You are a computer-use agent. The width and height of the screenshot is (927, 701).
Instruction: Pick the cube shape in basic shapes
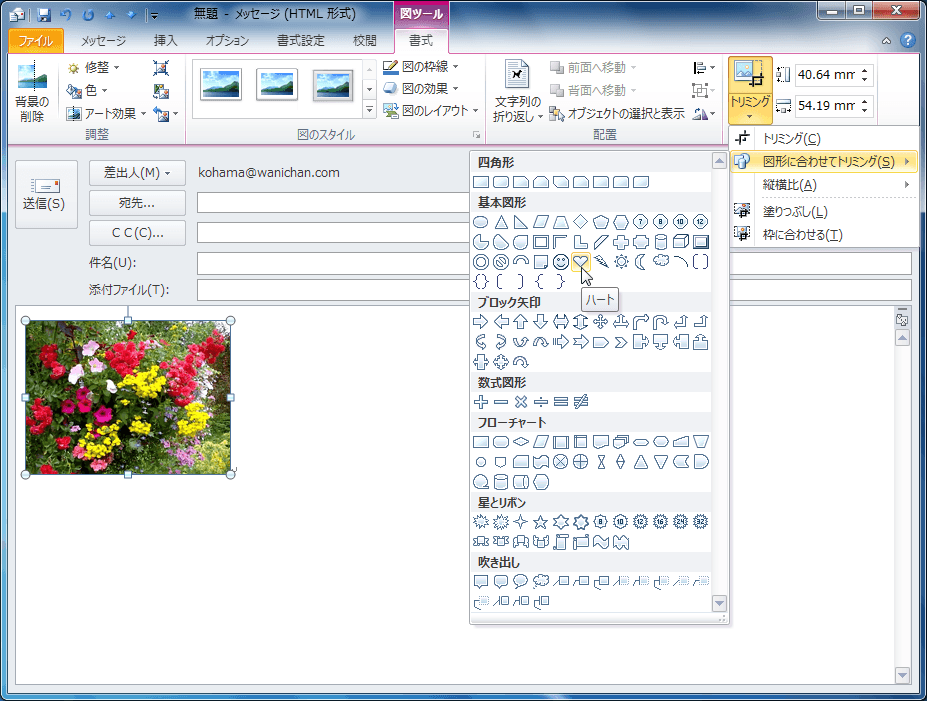point(681,242)
